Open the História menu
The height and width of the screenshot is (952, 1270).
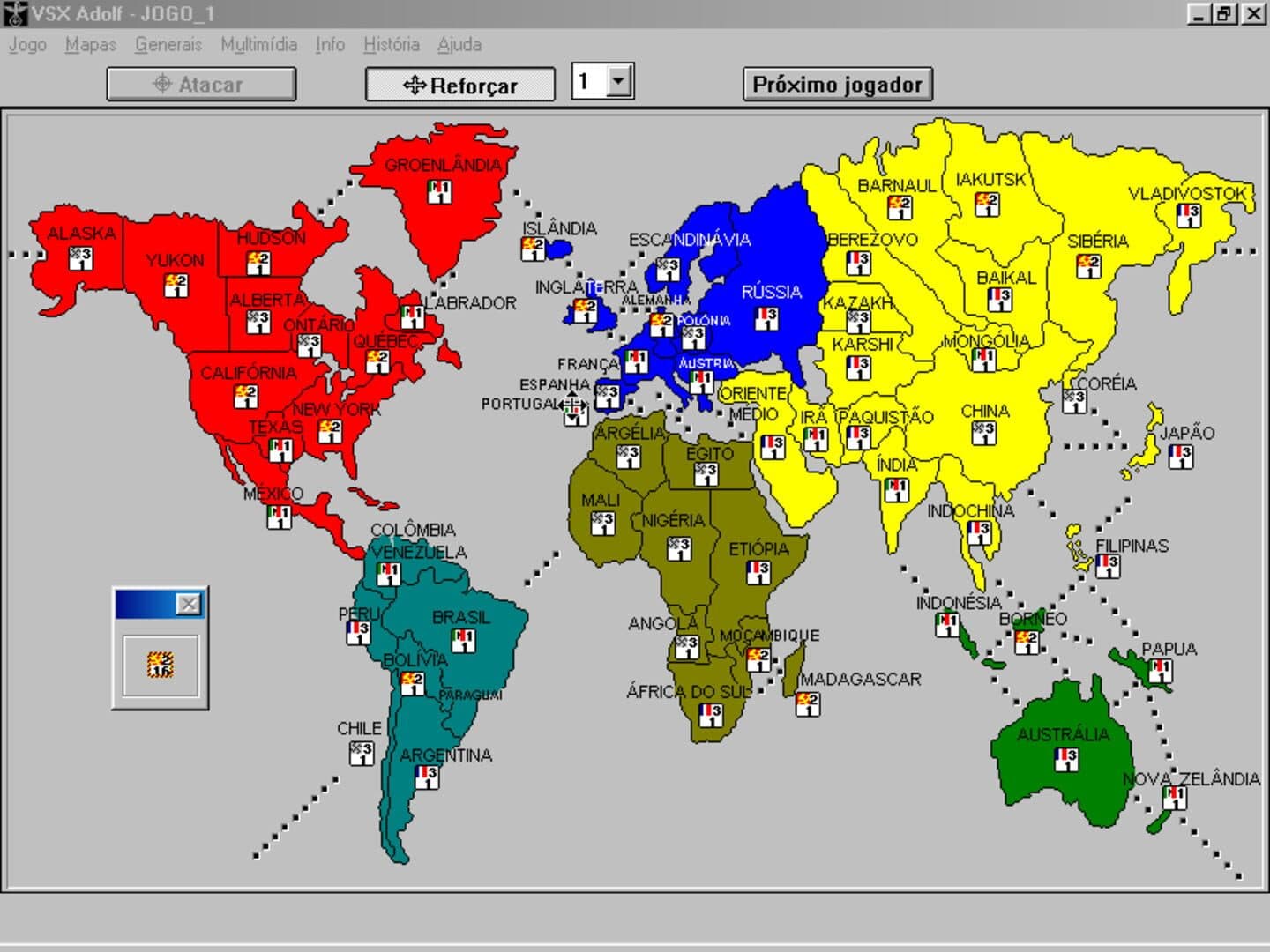coord(391,44)
